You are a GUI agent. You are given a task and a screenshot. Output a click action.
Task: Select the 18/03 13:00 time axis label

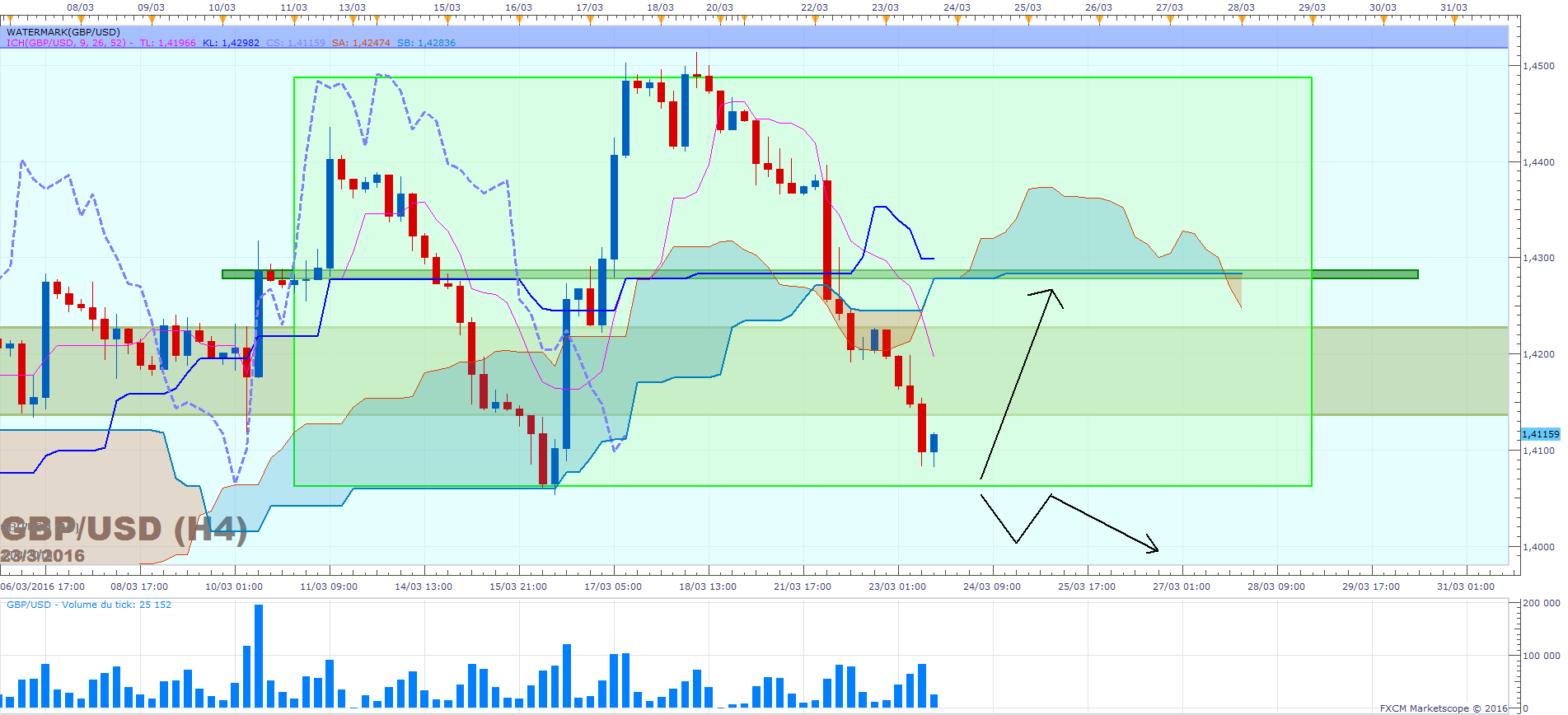(x=708, y=586)
